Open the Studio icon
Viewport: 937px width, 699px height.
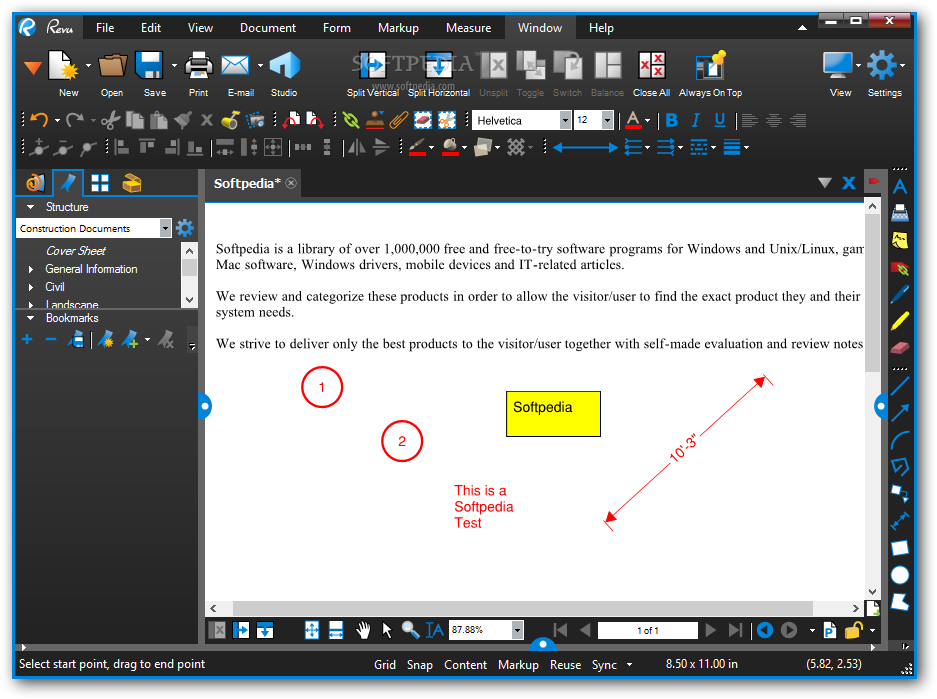pyautogui.click(x=284, y=66)
